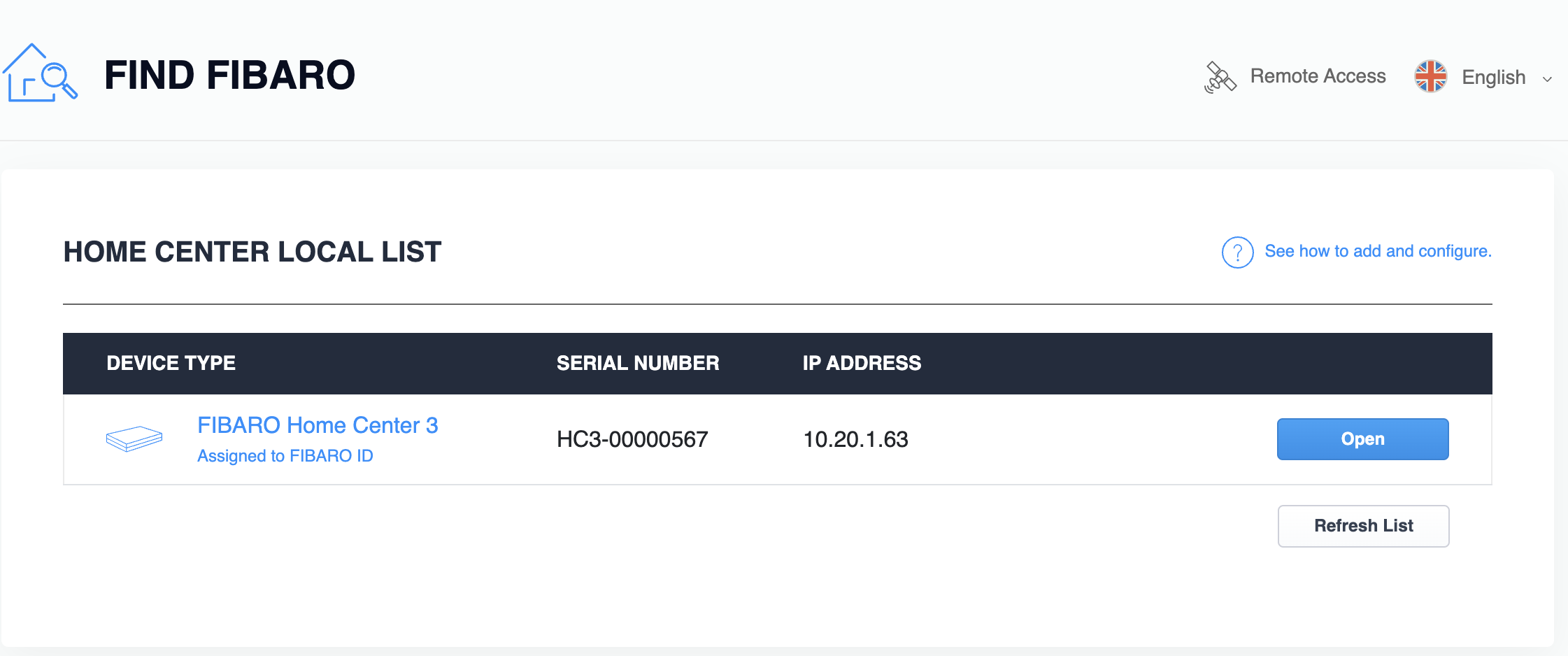Expand the language dropdown chevron

(x=1547, y=79)
